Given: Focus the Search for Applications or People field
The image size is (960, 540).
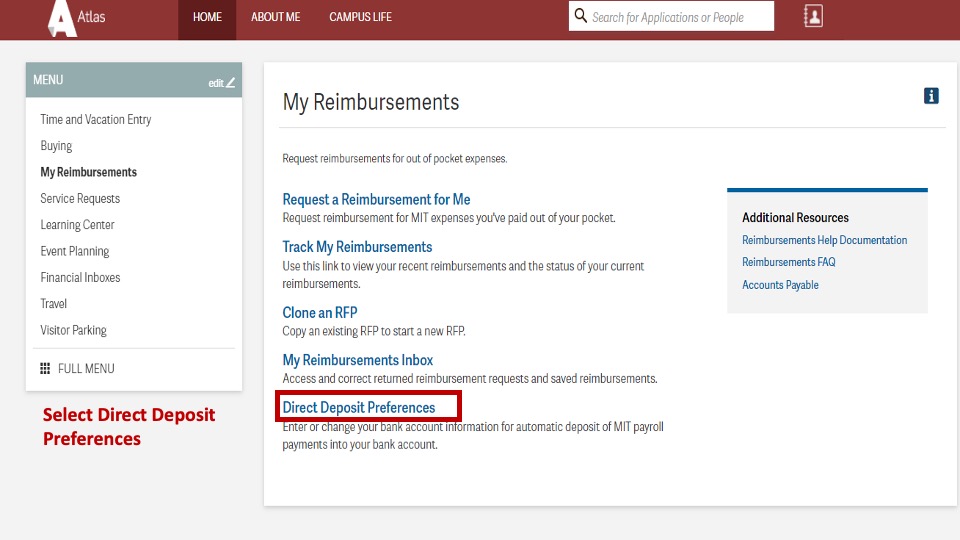Looking at the screenshot, I should tap(671, 17).
